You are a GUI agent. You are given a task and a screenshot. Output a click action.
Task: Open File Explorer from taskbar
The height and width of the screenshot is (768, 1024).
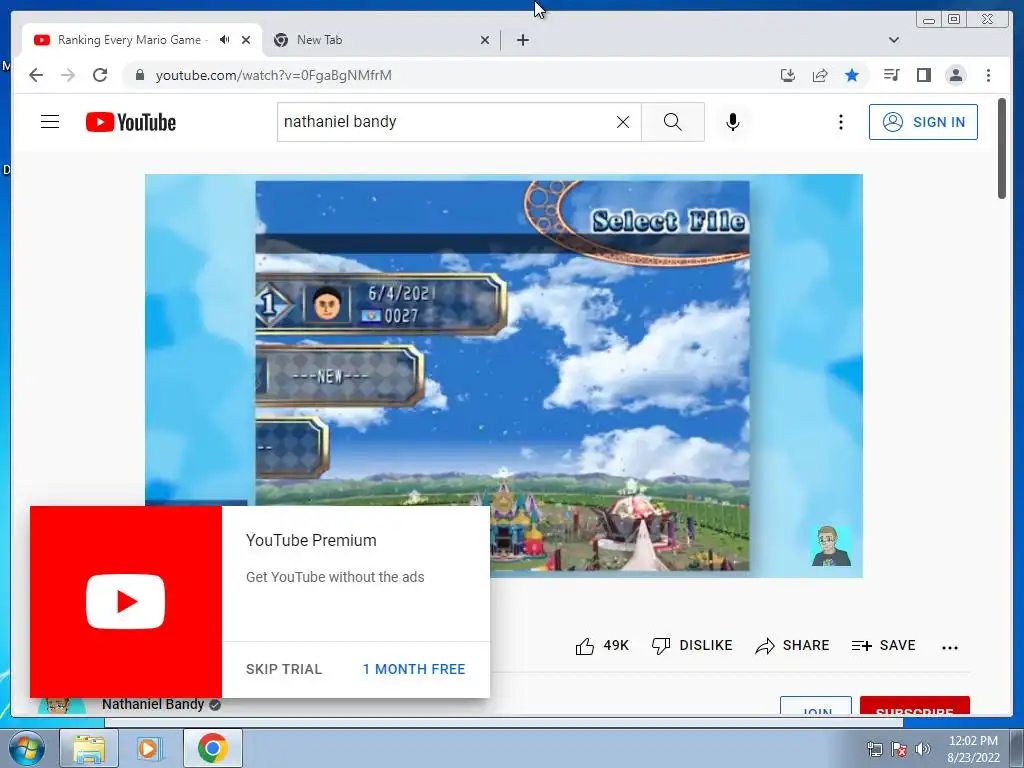[x=89, y=748]
